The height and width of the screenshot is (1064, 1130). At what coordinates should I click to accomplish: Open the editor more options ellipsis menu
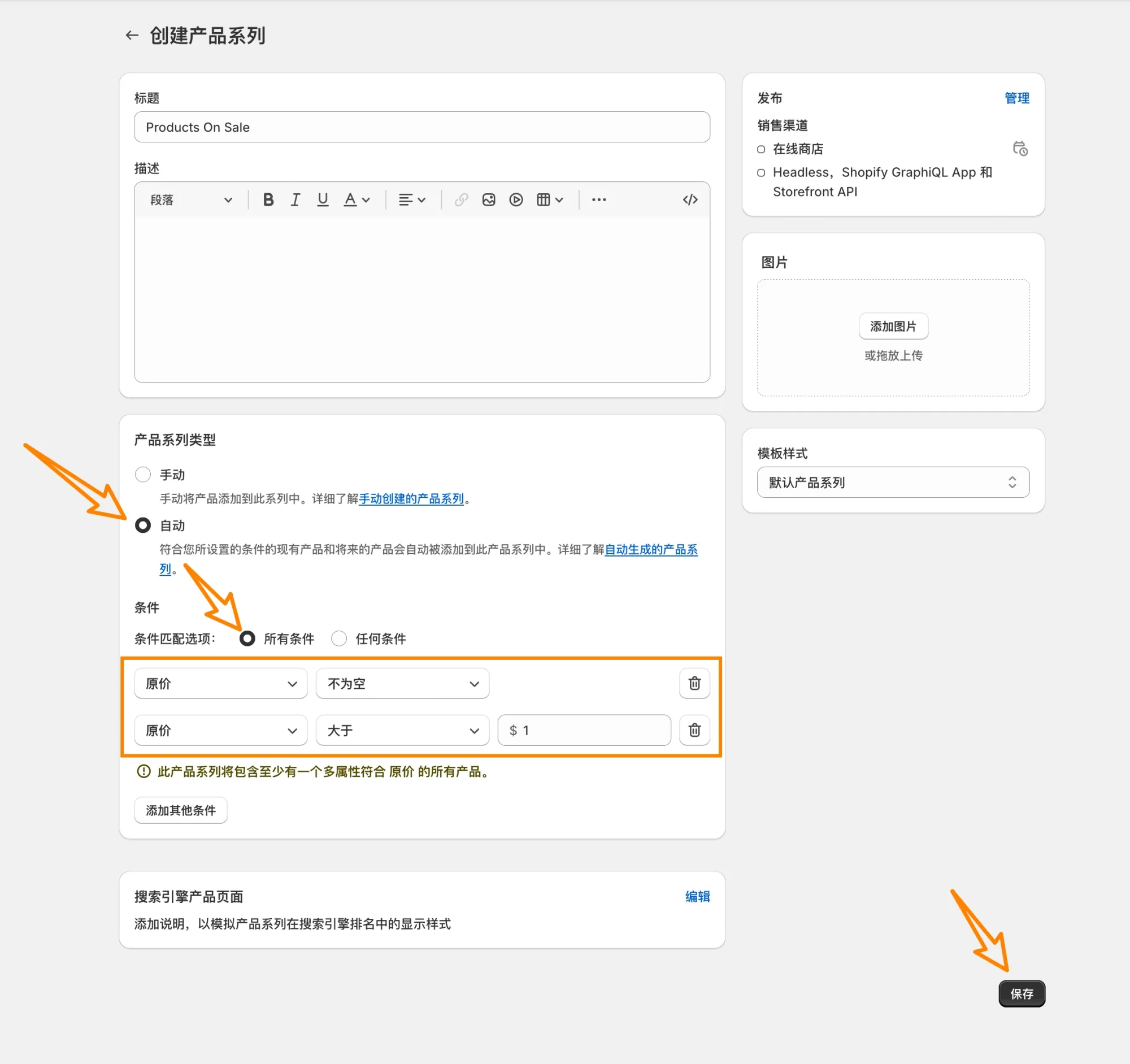coord(598,200)
